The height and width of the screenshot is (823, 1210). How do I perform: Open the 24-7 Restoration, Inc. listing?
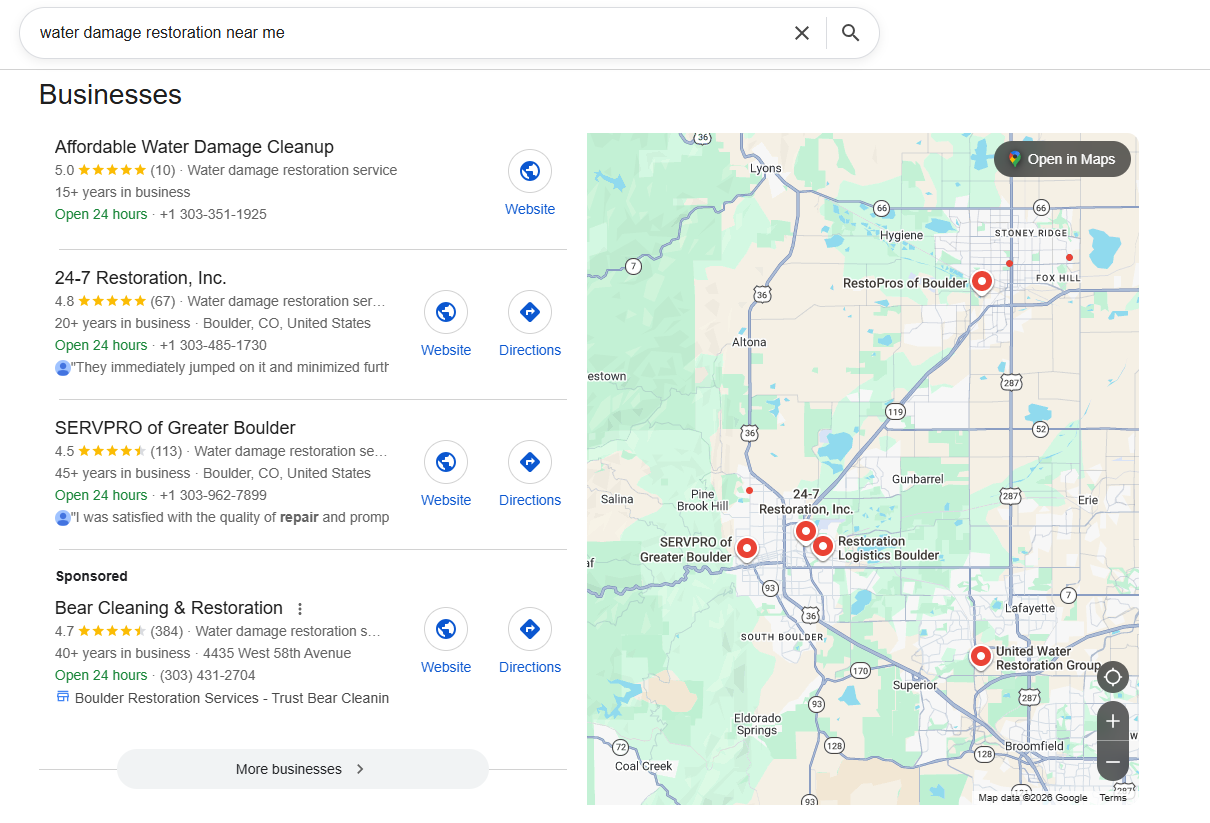(x=141, y=278)
